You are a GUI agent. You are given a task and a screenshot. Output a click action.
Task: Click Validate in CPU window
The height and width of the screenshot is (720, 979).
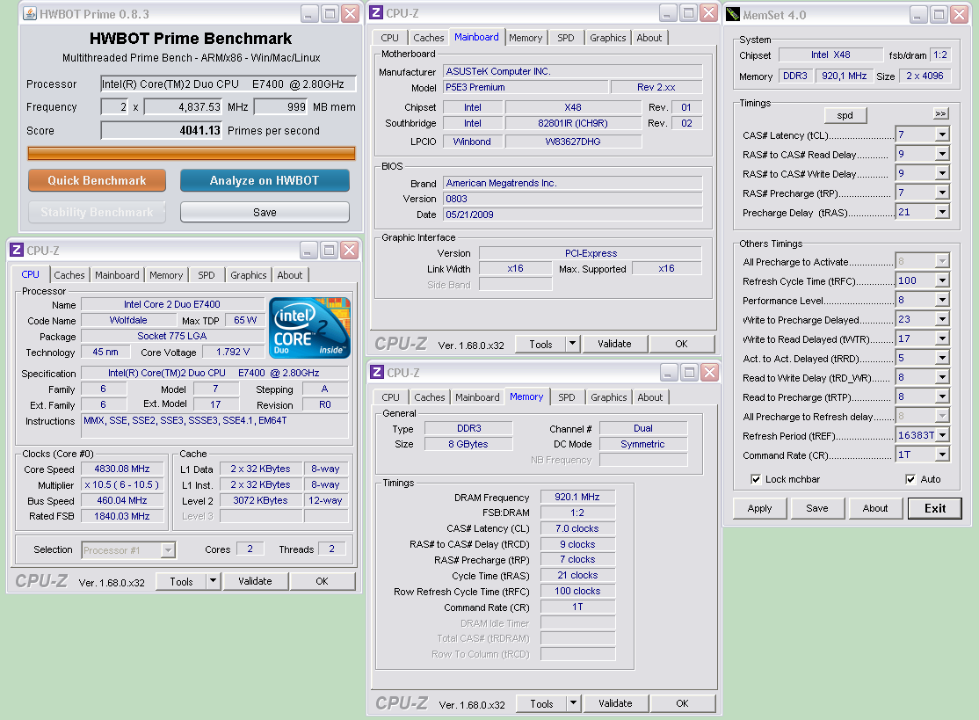click(x=255, y=581)
